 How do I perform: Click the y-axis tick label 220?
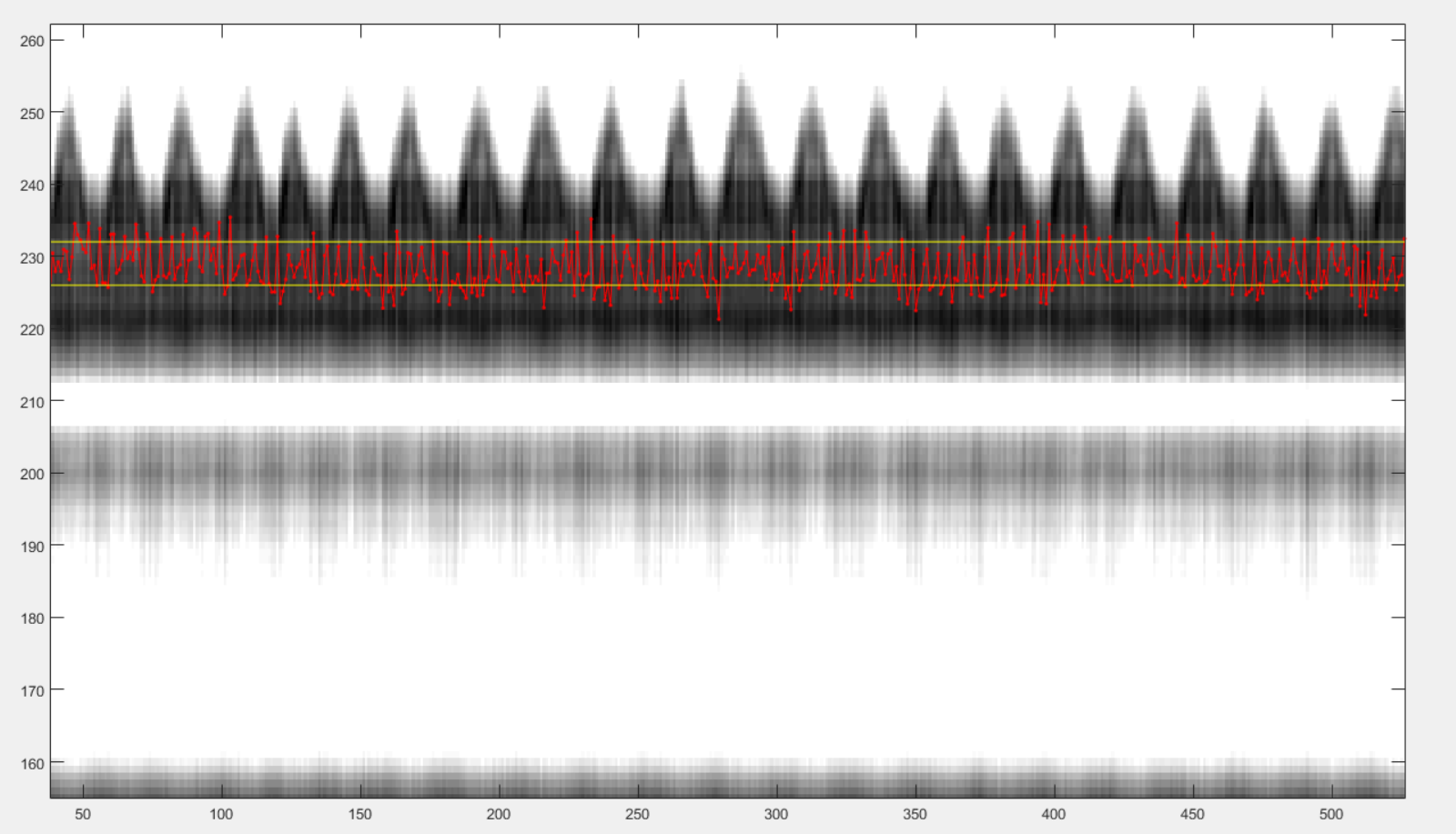coord(32,330)
